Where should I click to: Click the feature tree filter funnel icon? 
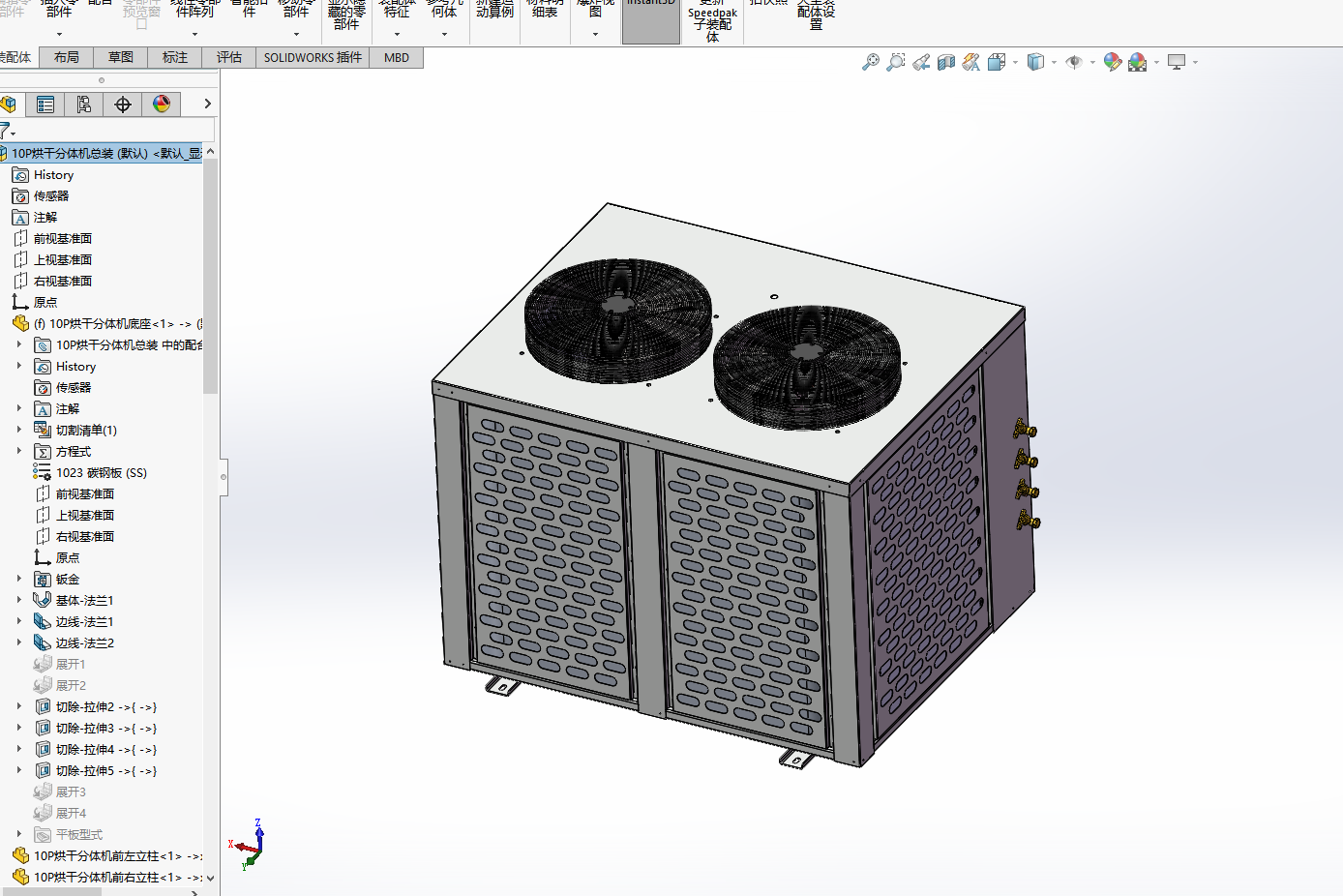point(5,131)
